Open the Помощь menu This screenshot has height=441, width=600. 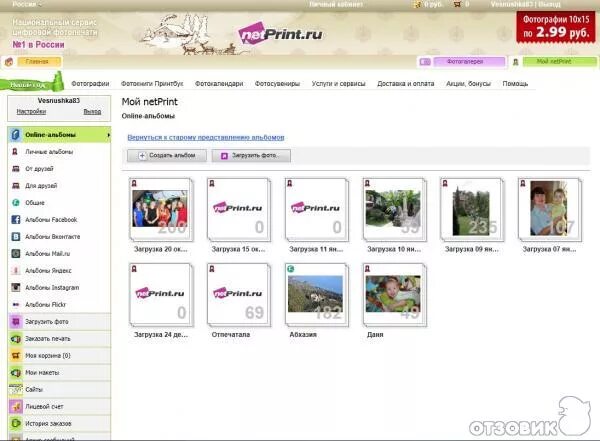[x=515, y=83]
